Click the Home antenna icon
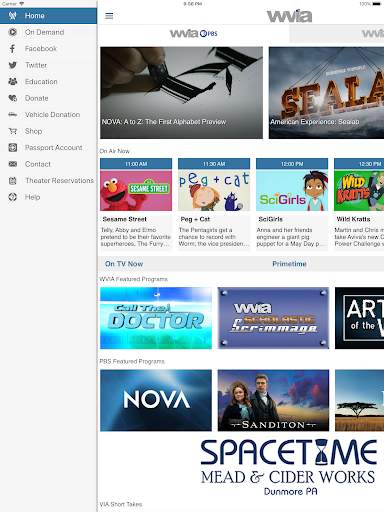 [x=13, y=15]
